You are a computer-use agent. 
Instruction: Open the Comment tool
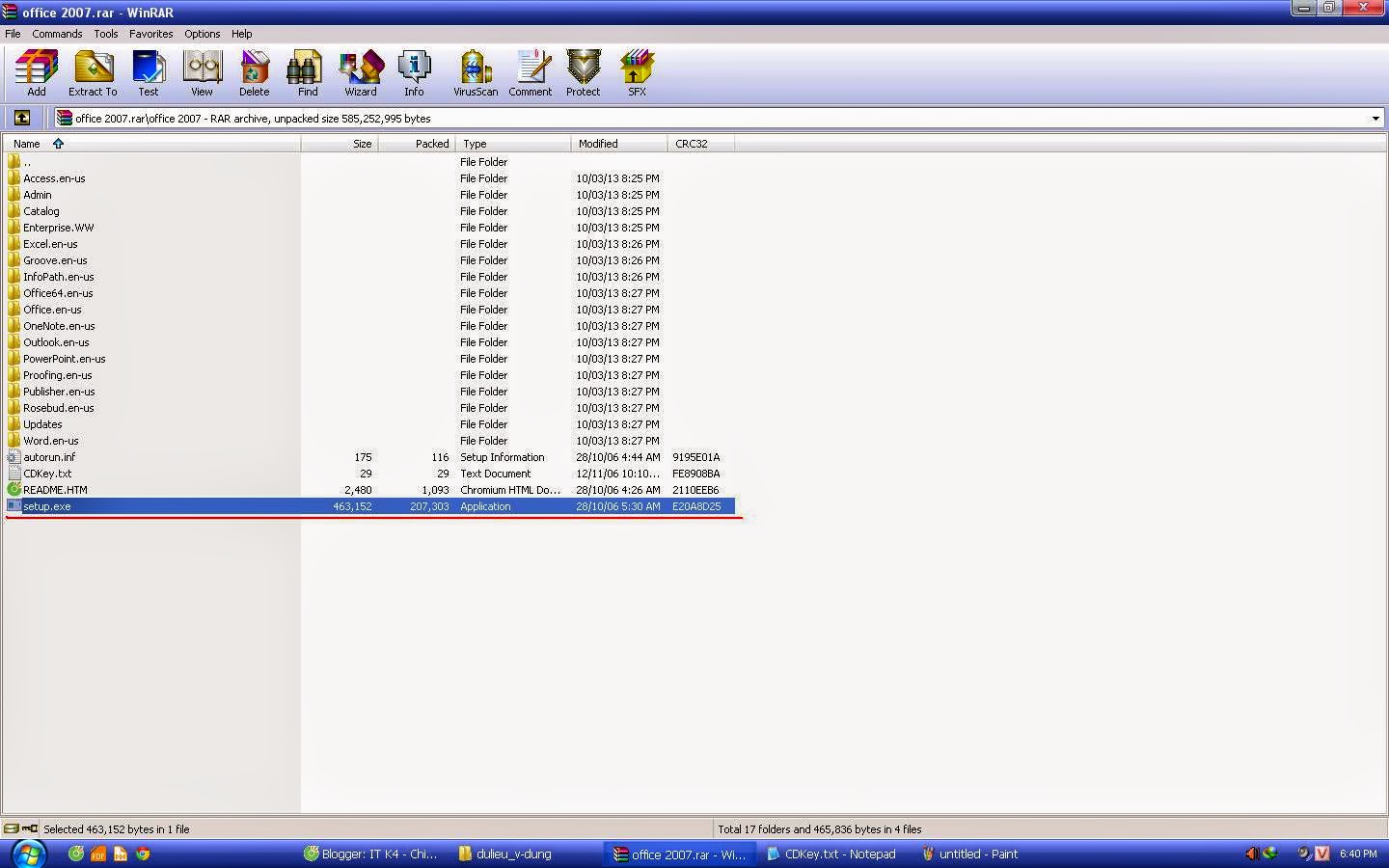[x=531, y=73]
